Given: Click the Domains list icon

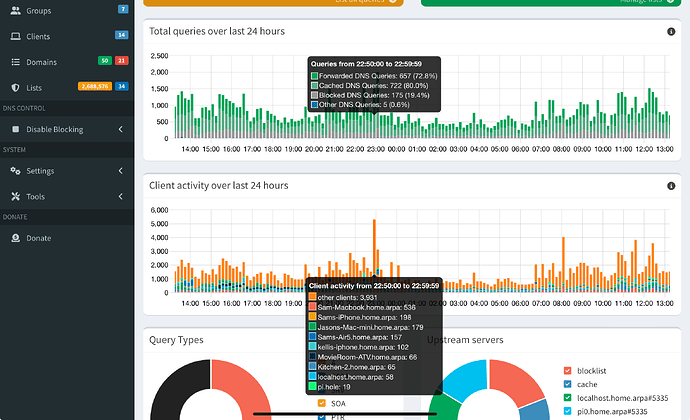Looking at the screenshot, I should click(x=15, y=62).
